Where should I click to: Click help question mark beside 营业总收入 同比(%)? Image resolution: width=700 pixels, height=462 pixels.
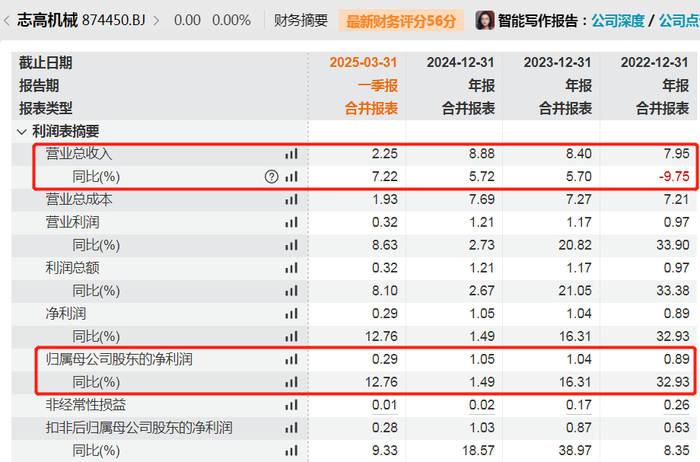[271, 177]
